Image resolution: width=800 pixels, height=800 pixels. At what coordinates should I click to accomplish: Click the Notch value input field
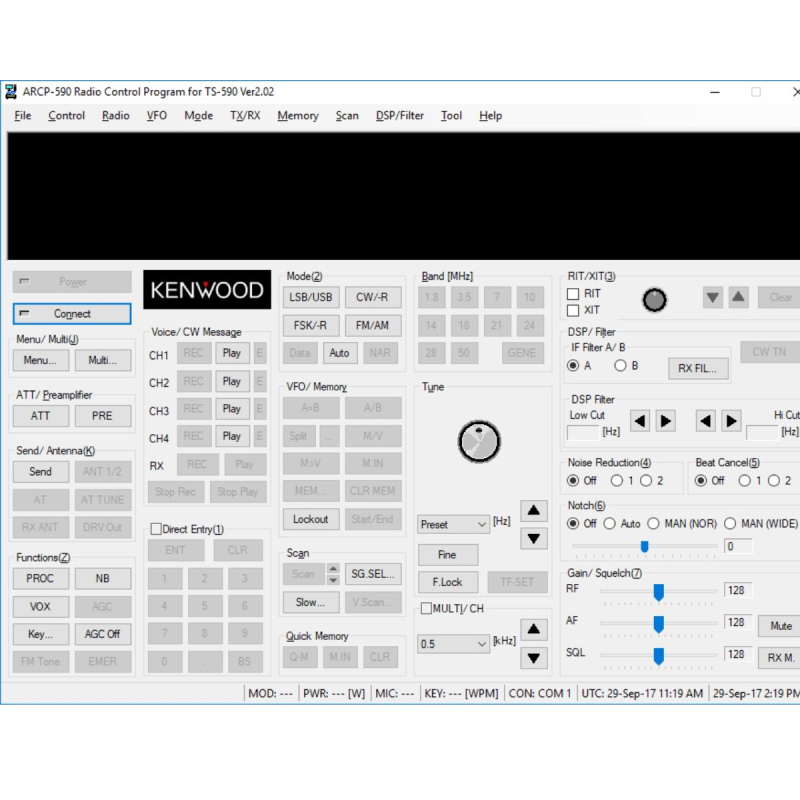[738, 546]
